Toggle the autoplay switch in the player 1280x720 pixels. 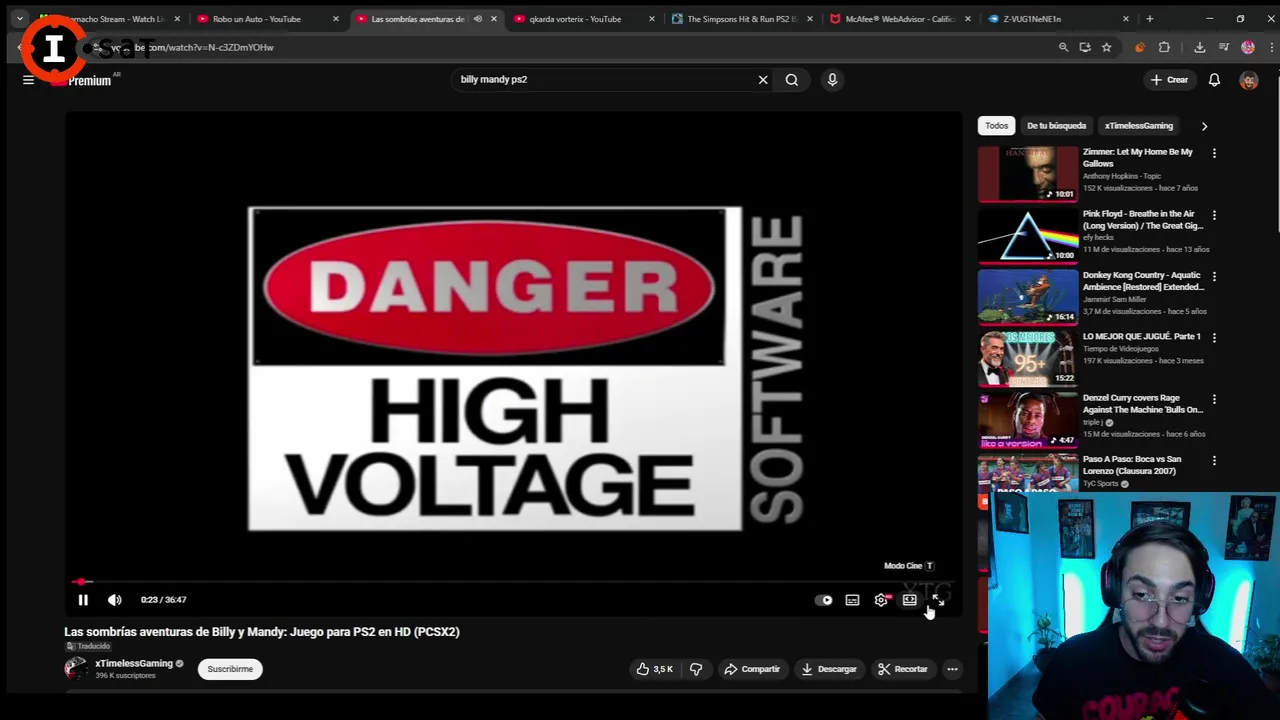click(x=824, y=600)
